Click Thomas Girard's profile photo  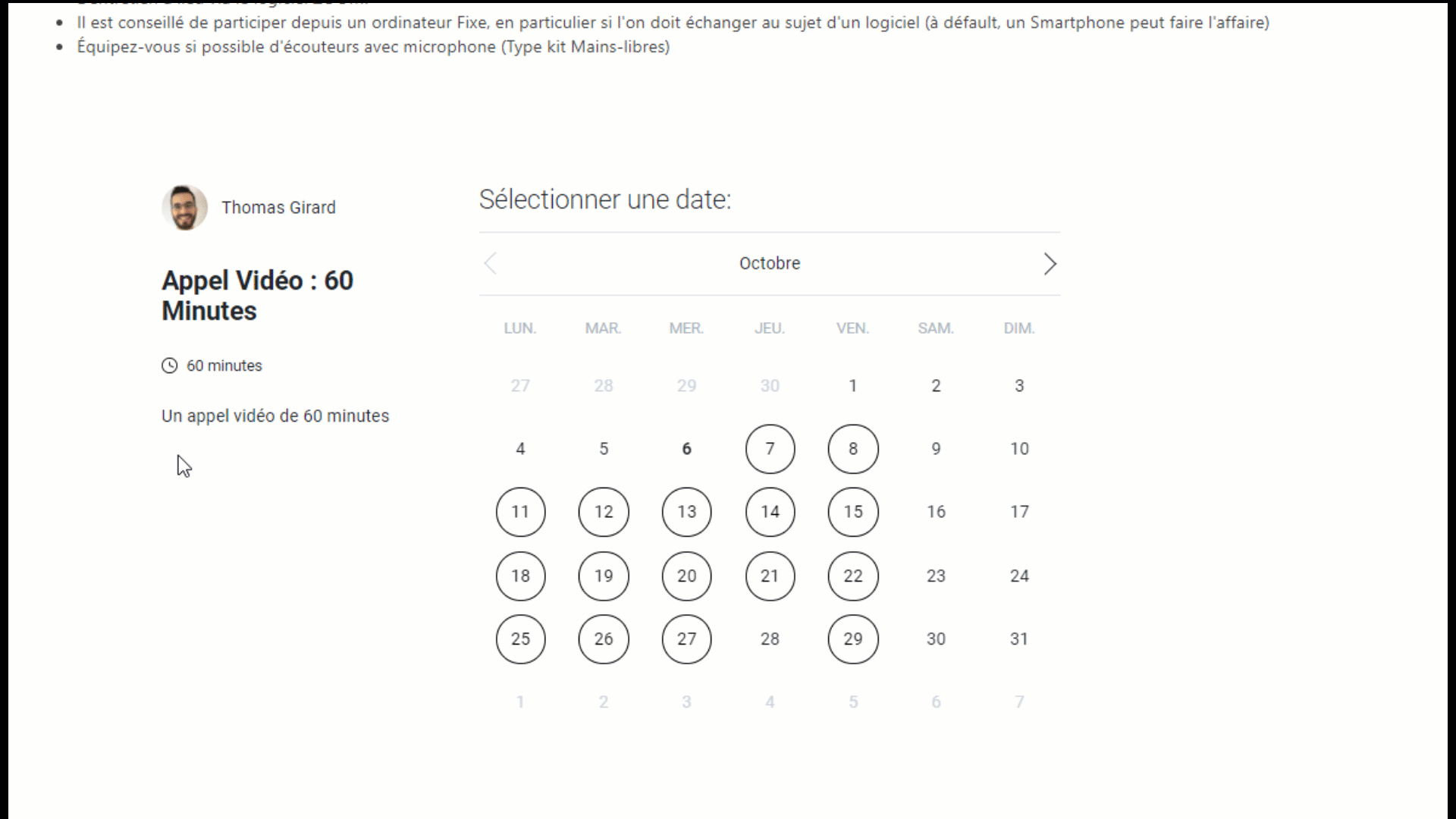pyautogui.click(x=184, y=207)
